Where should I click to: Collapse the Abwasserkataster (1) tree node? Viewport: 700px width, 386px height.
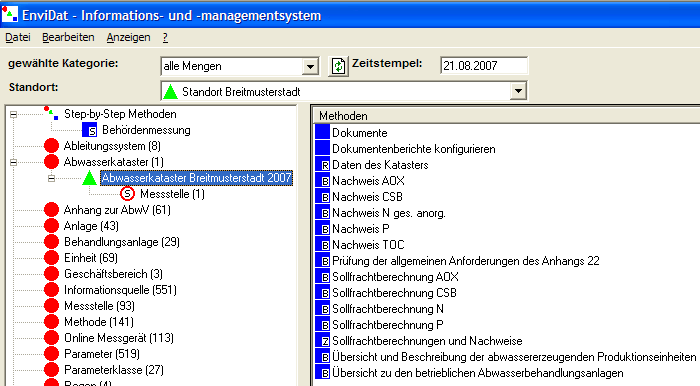(x=13, y=162)
